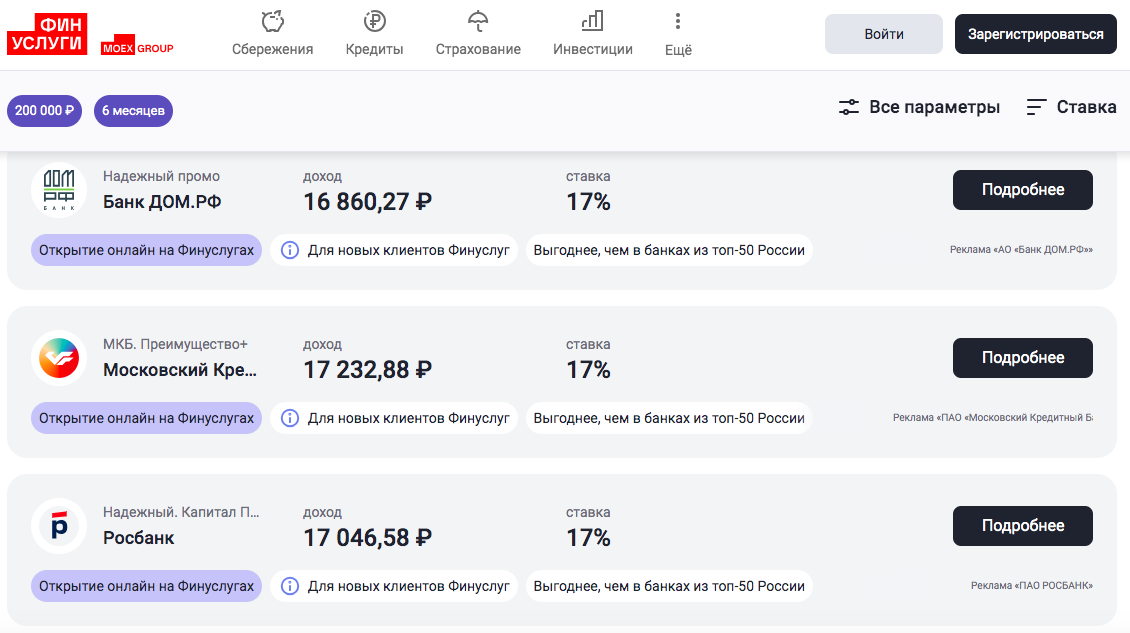Open the Ещё three-dots menu icon
The image size is (1130, 633).
click(677, 22)
